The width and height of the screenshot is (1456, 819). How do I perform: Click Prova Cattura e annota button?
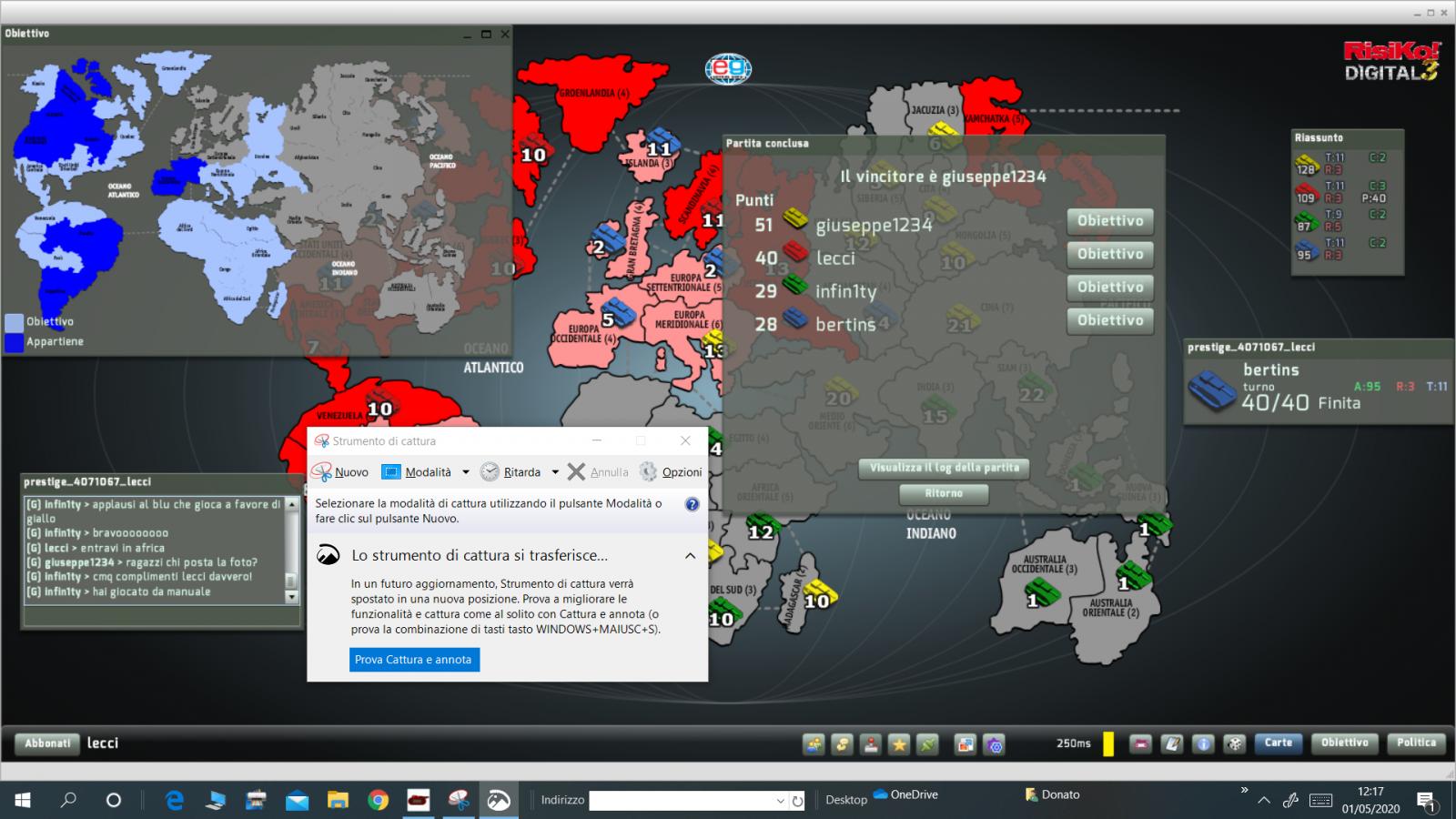414,660
